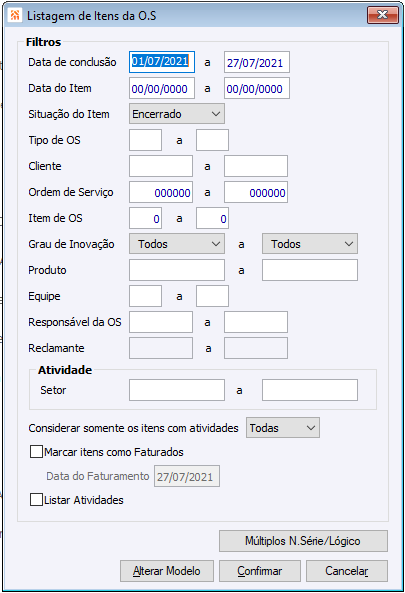Click the second Produto field

coord(310,270)
